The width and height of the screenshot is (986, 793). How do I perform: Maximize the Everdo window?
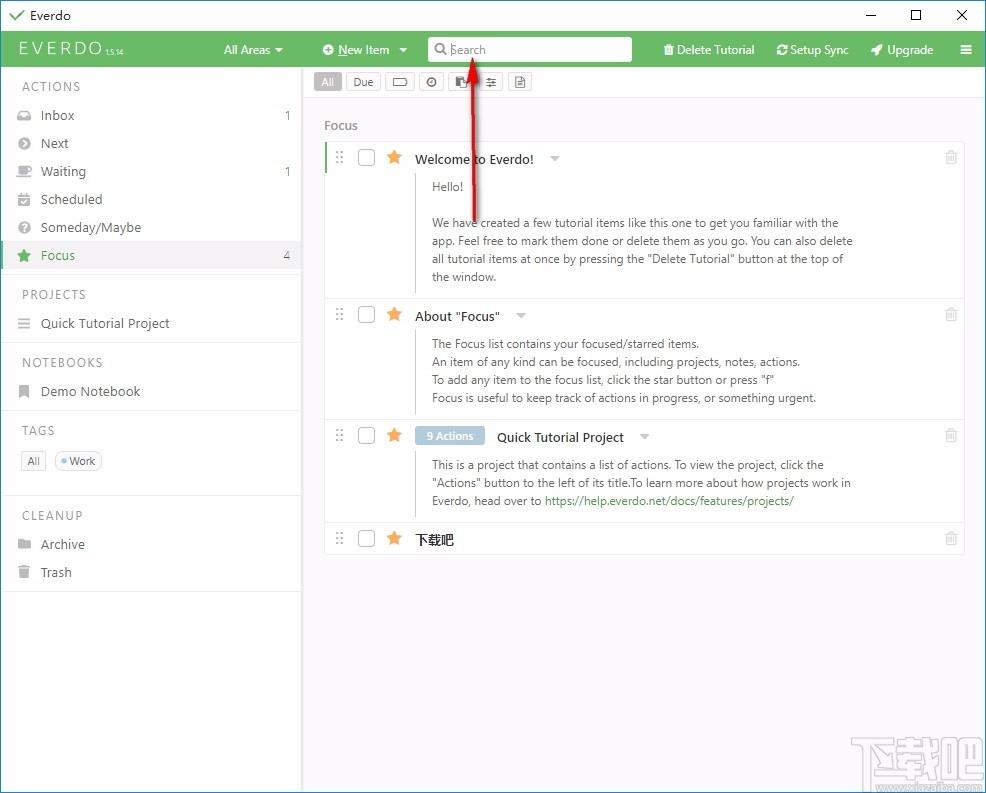[916, 15]
